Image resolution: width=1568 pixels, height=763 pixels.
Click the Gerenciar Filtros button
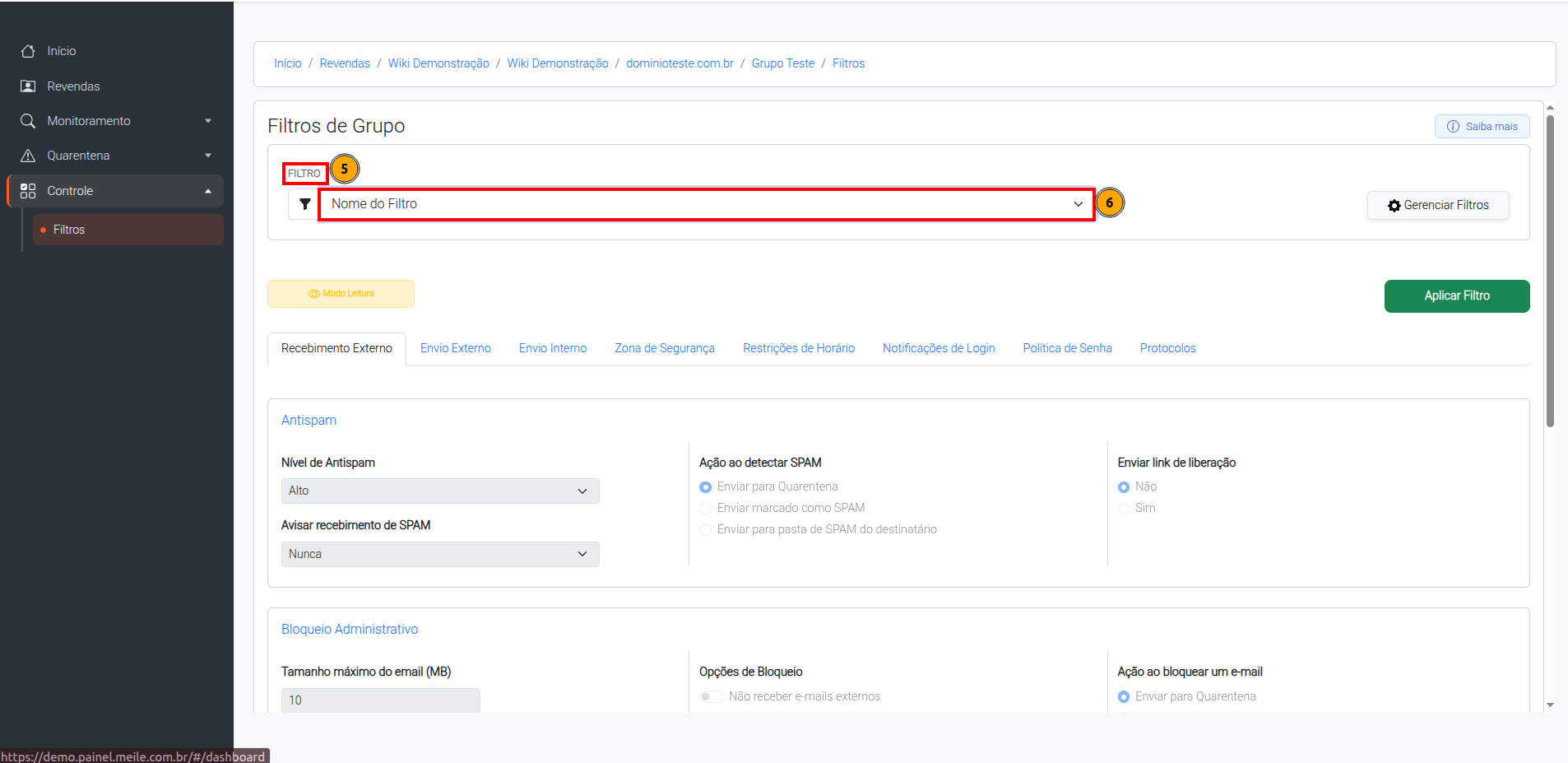pos(1438,206)
